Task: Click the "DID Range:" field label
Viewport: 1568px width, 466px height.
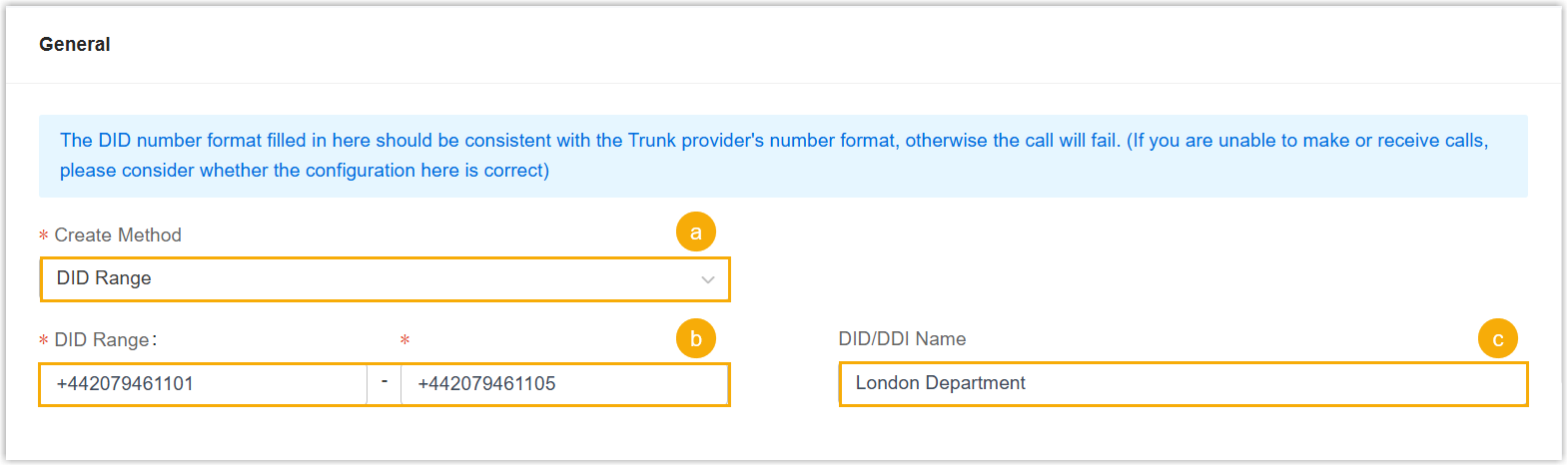Action: [x=105, y=340]
